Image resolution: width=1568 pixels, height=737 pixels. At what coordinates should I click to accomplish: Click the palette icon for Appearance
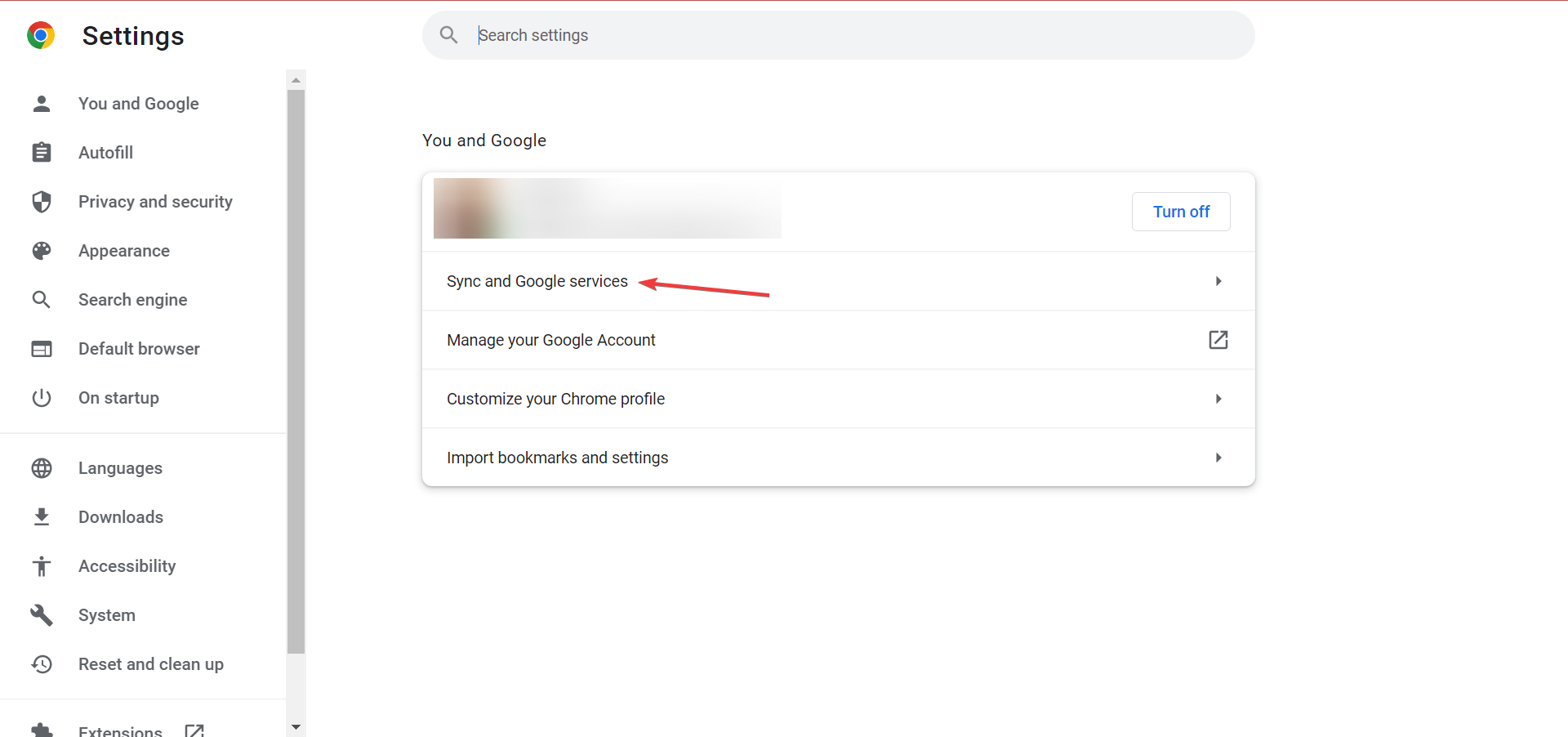pyautogui.click(x=42, y=251)
